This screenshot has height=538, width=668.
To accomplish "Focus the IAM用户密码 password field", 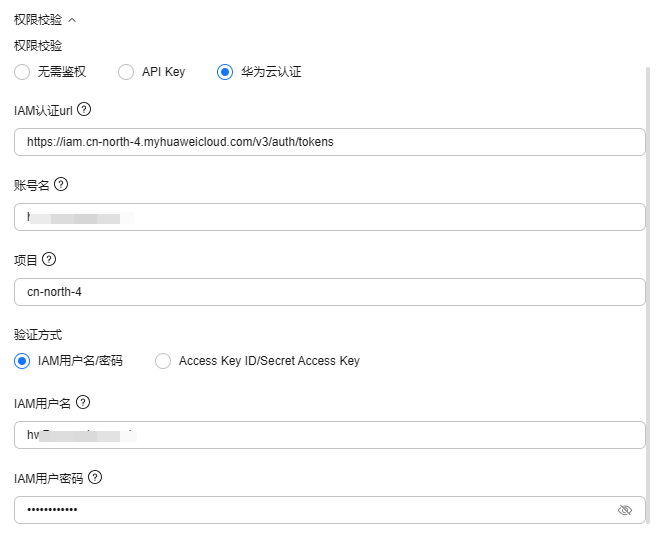I will pos(310,510).
